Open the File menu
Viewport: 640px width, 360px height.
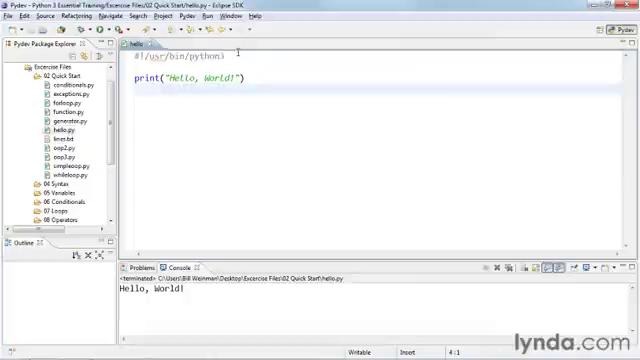click(8, 16)
